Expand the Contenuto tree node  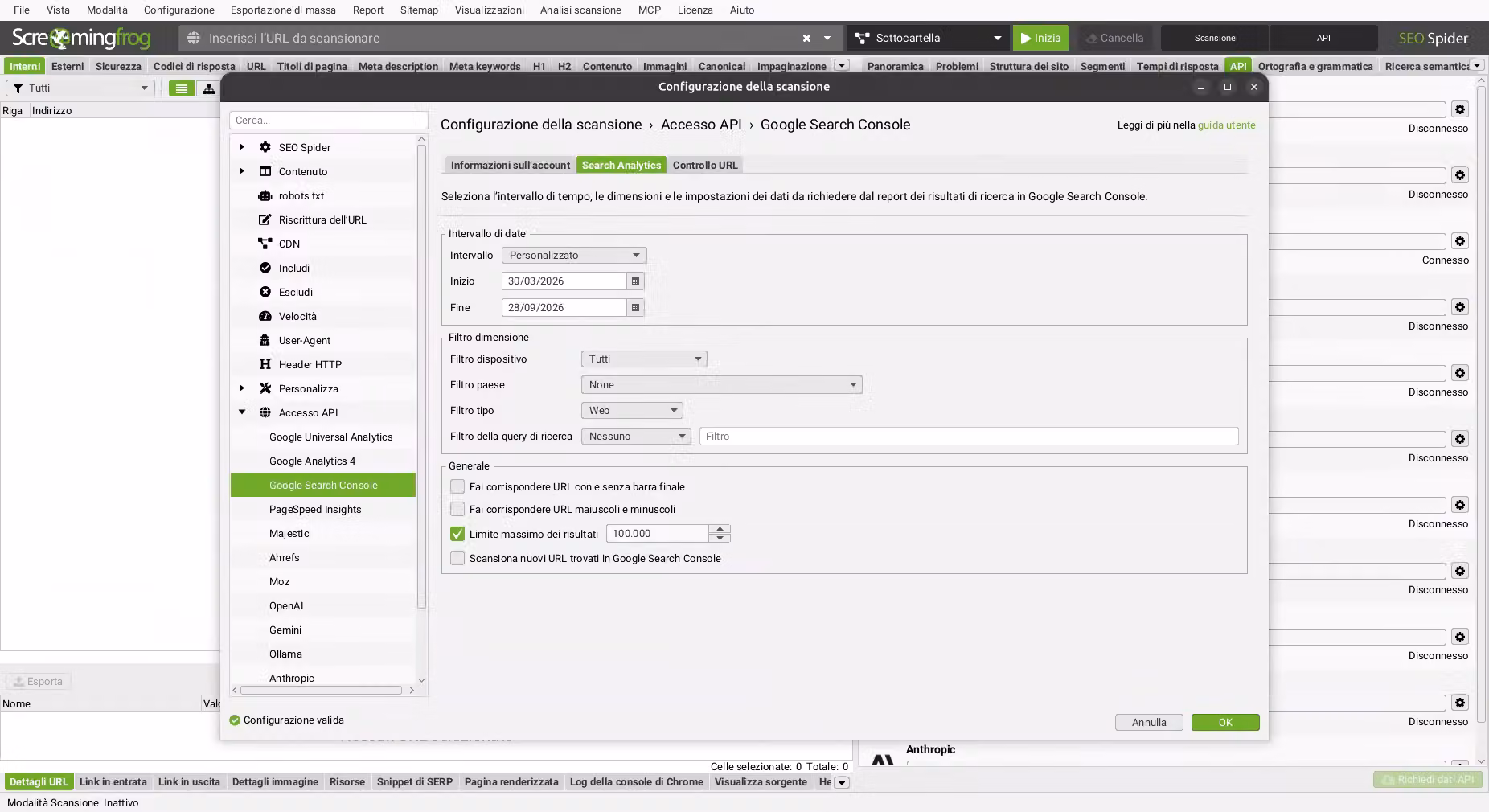pos(242,171)
